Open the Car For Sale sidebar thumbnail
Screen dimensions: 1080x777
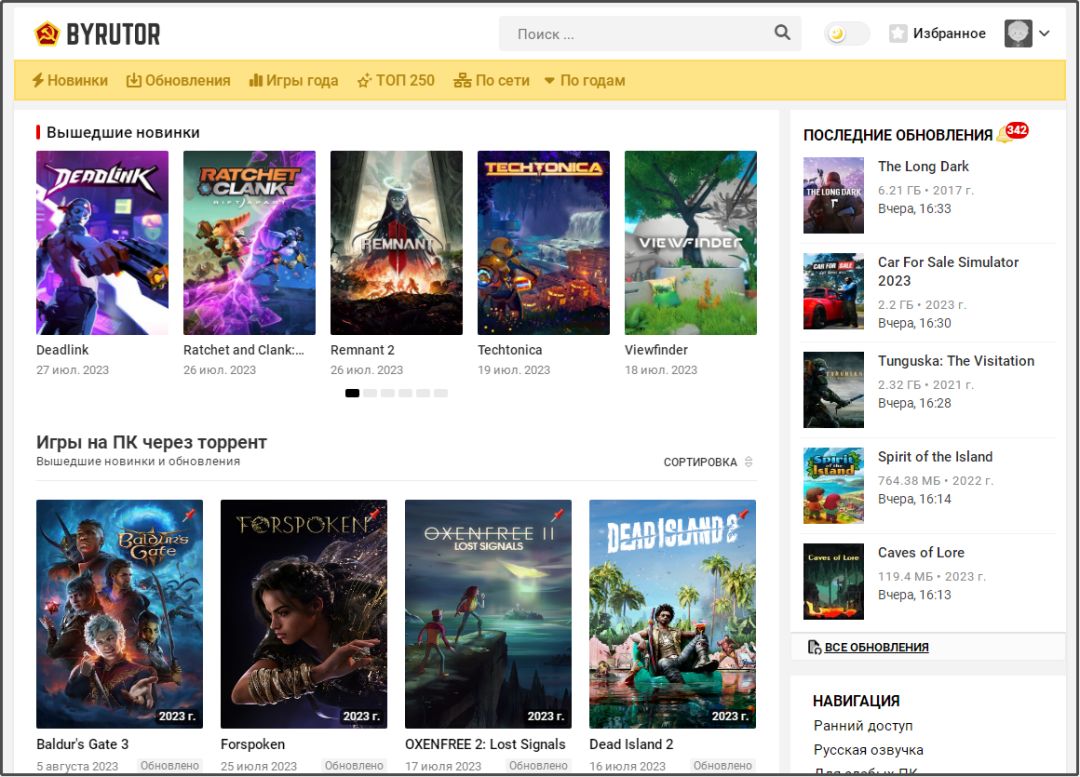tap(833, 291)
